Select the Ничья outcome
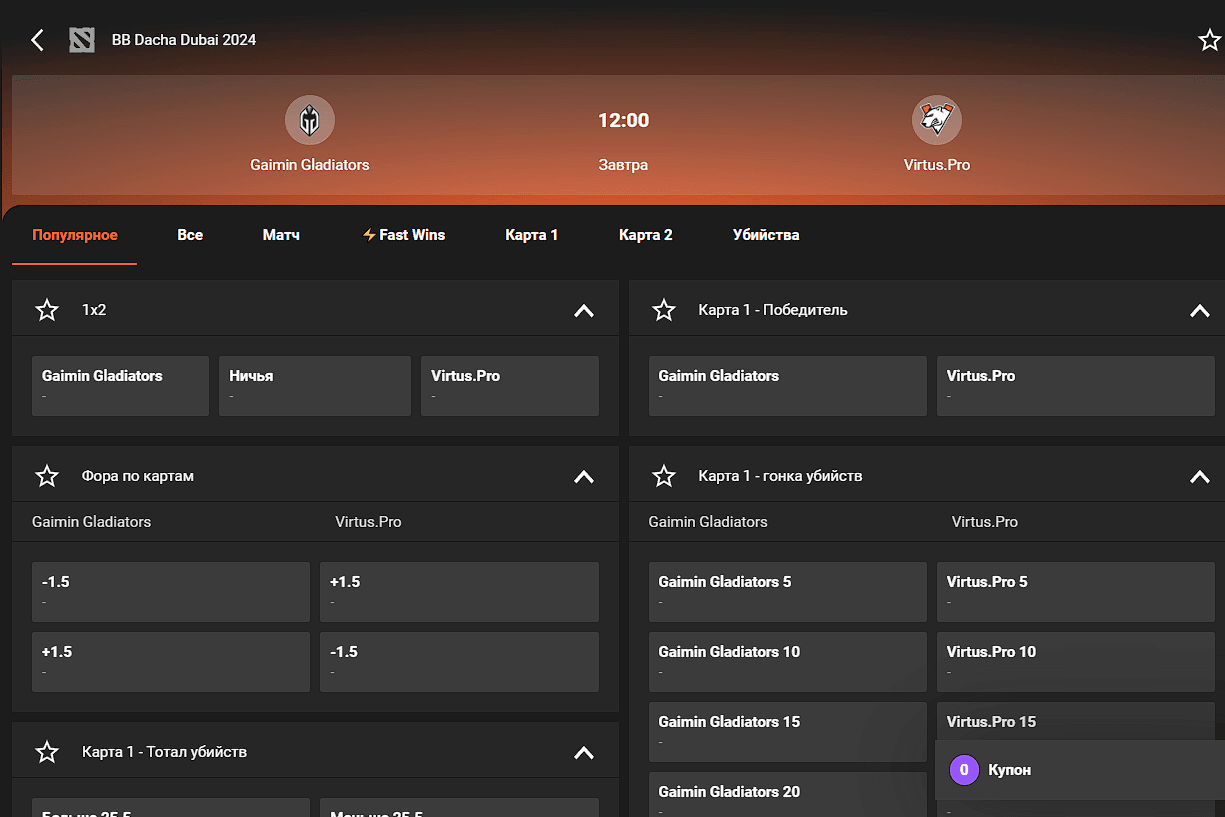Viewport: 1225px width, 817px height. [315, 386]
